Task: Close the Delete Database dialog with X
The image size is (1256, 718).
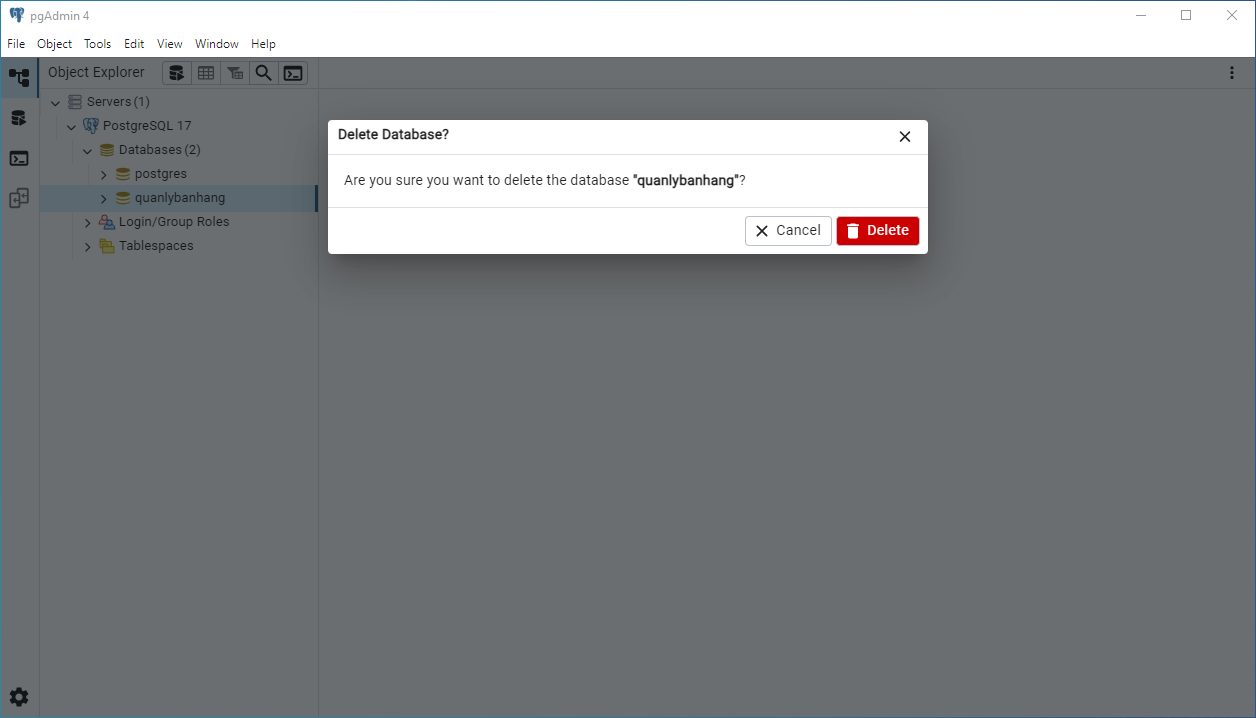Action: coord(905,137)
